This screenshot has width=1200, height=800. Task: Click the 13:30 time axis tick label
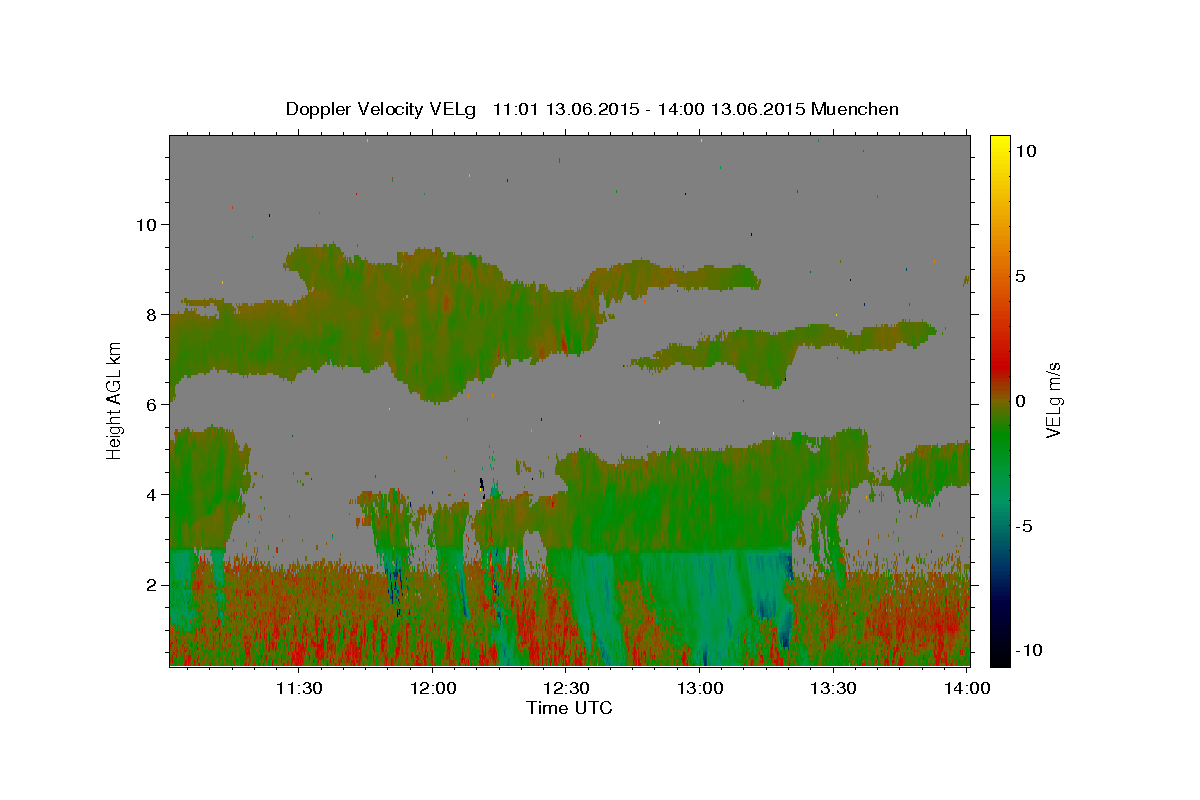tap(833, 688)
